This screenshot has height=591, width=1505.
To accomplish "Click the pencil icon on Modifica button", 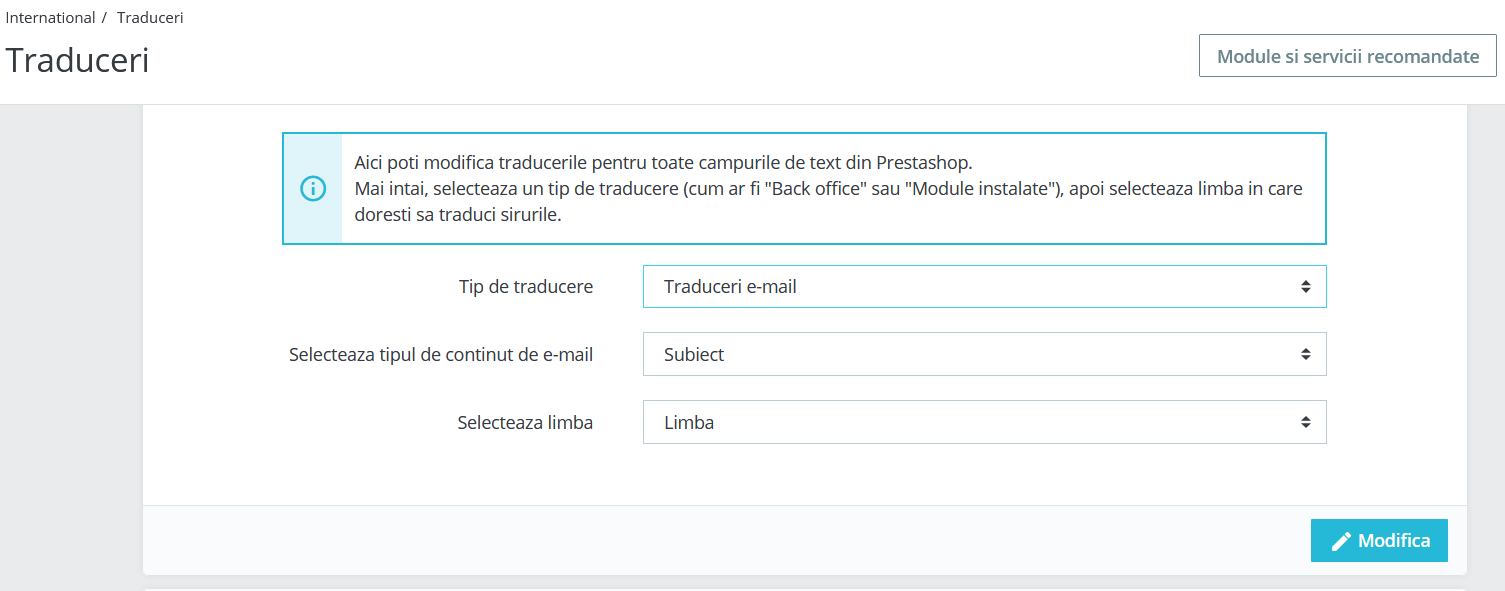I will point(1341,541).
